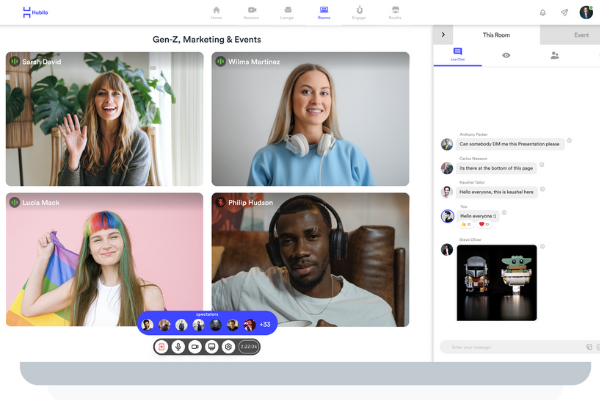Image resolution: width=600 pixels, height=400 pixels.
Task: Click the second spectator avatar
Action: click(x=164, y=325)
